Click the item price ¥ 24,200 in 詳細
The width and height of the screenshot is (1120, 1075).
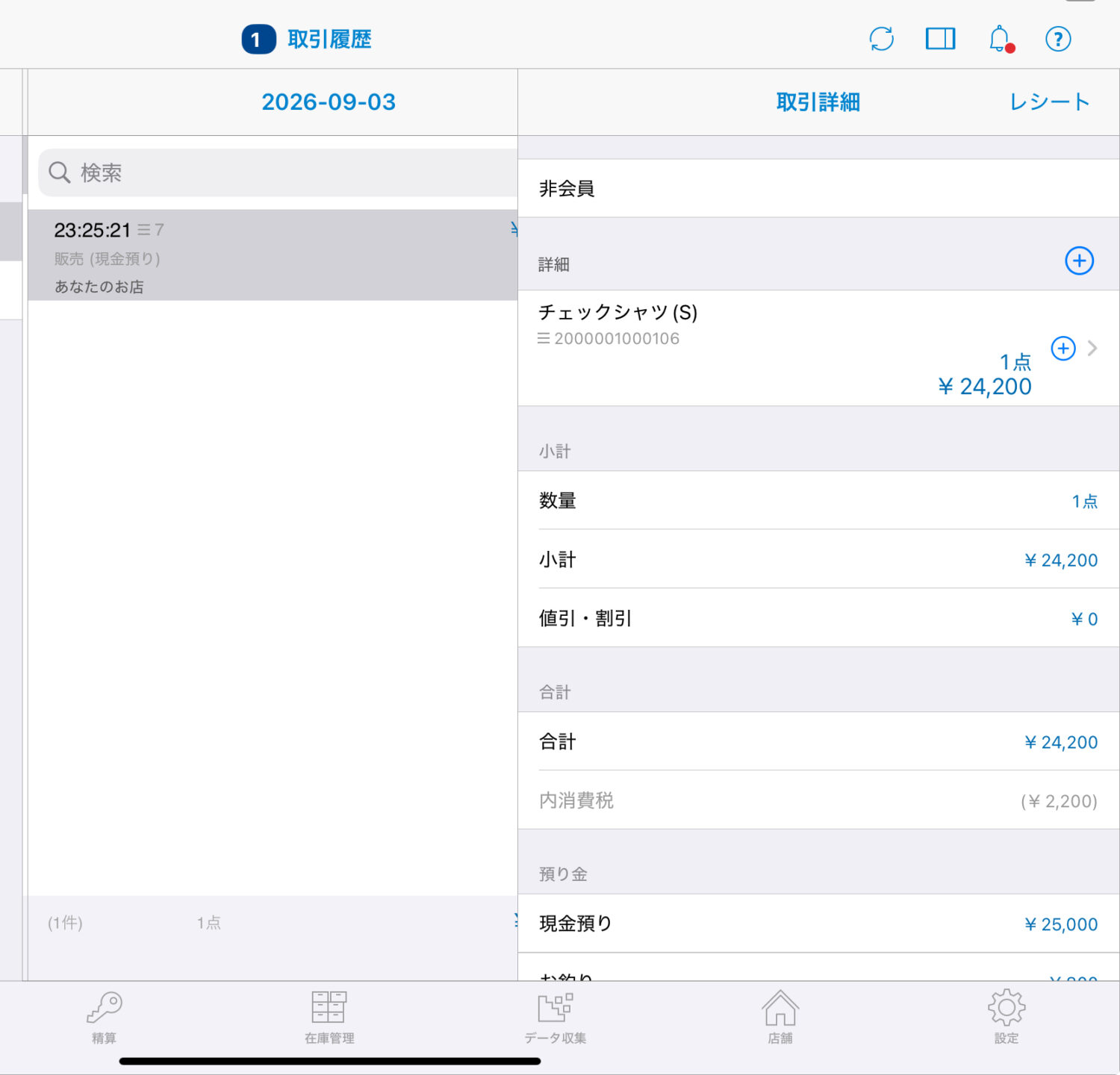tap(985, 387)
